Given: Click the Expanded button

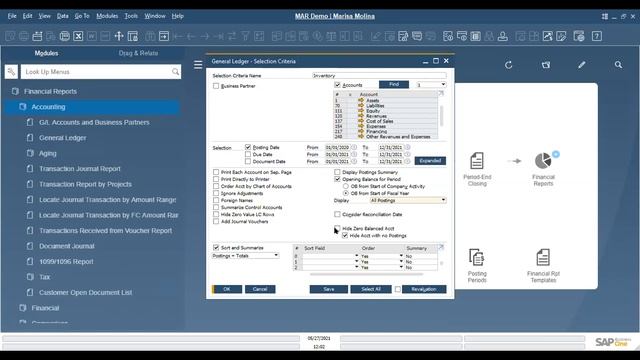Looking at the screenshot, I should tap(430, 161).
